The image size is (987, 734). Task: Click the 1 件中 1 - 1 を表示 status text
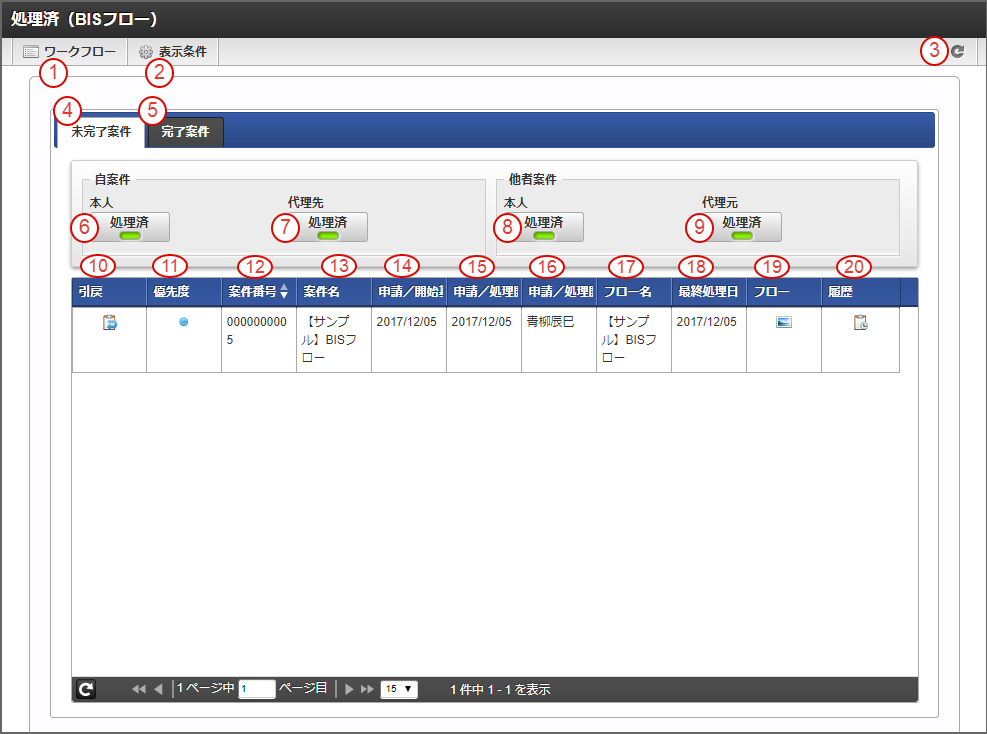(500, 690)
